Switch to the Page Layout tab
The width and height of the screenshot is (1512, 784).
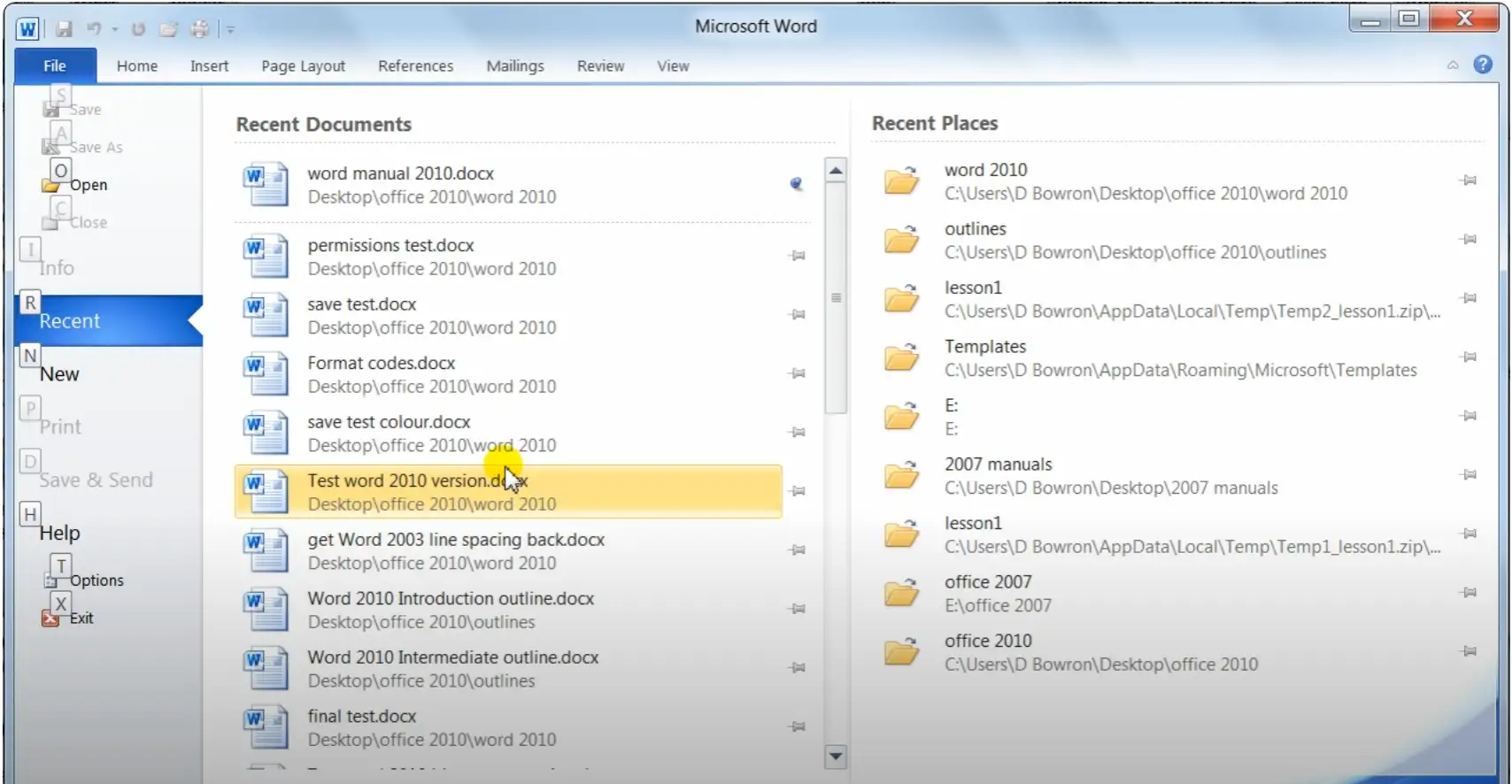pos(303,66)
